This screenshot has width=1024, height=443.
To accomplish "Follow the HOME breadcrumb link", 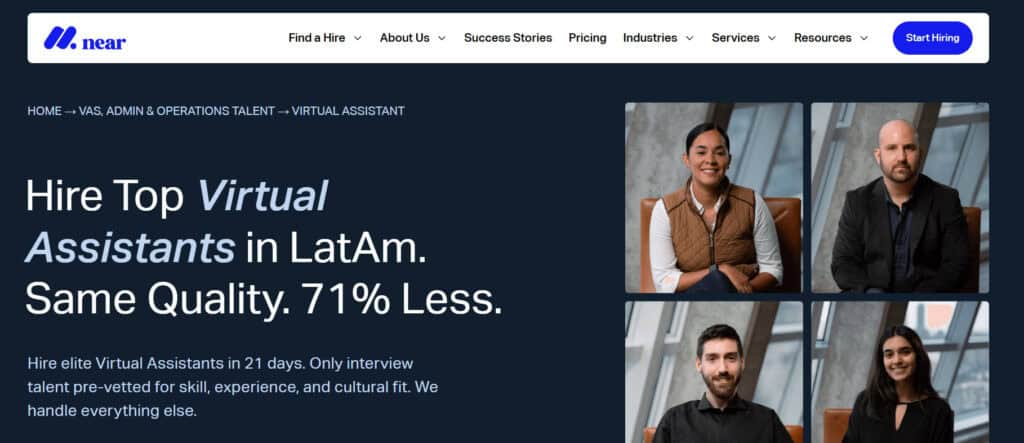I will point(44,111).
